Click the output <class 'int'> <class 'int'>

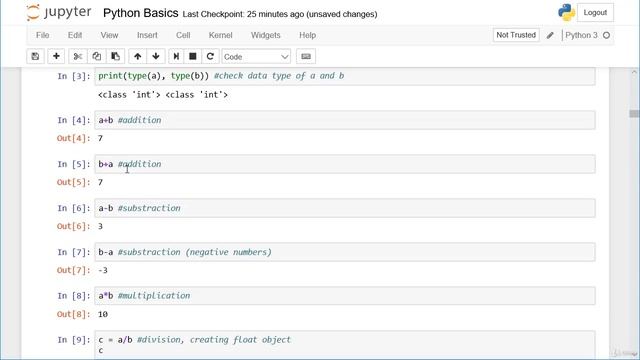tap(163, 95)
